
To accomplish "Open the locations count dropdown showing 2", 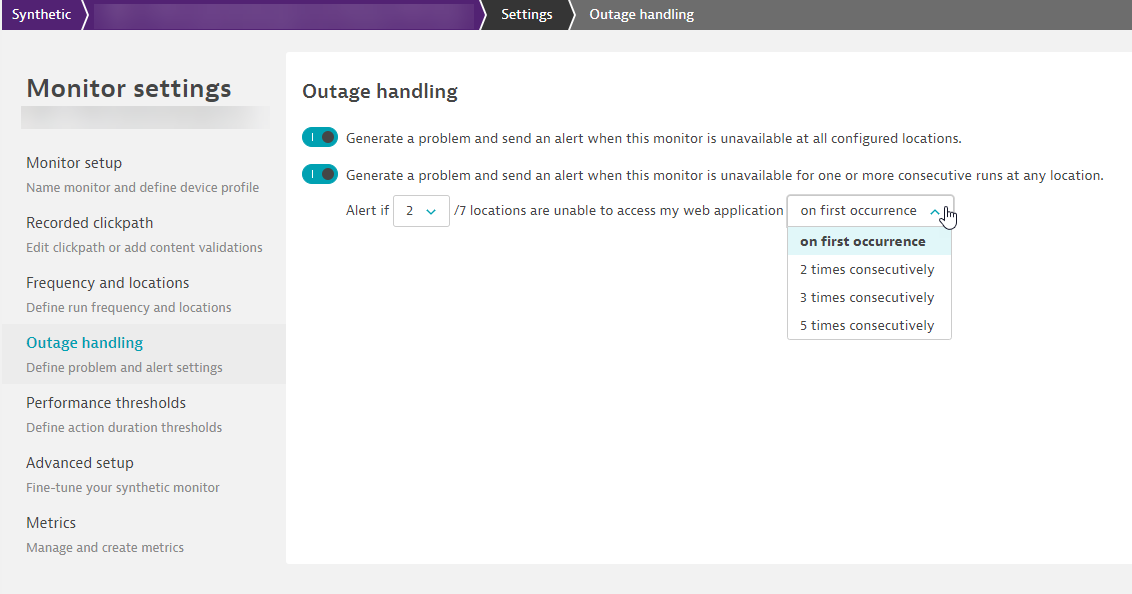I will [x=421, y=211].
